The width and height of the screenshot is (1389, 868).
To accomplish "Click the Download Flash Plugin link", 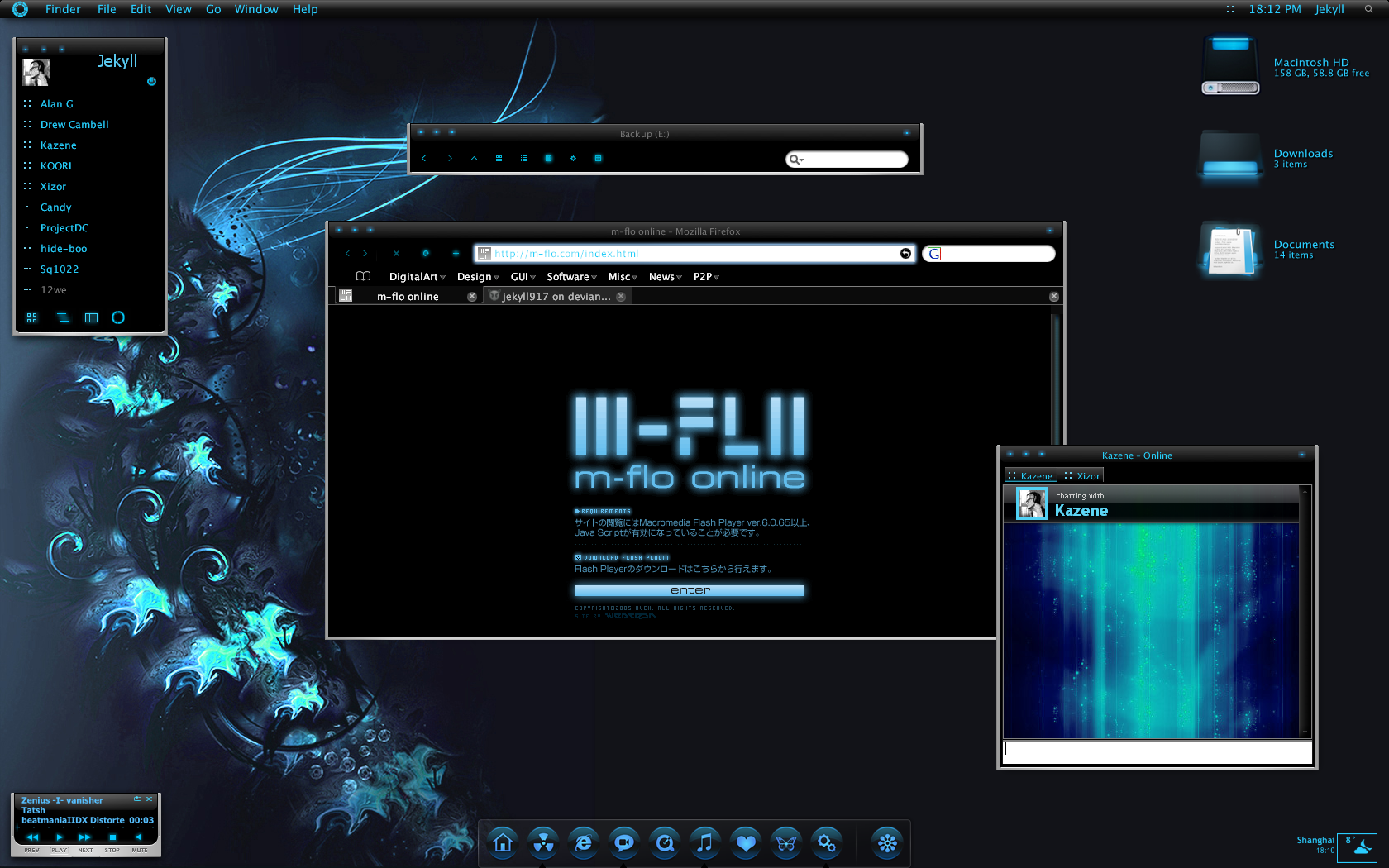I will 622,558.
